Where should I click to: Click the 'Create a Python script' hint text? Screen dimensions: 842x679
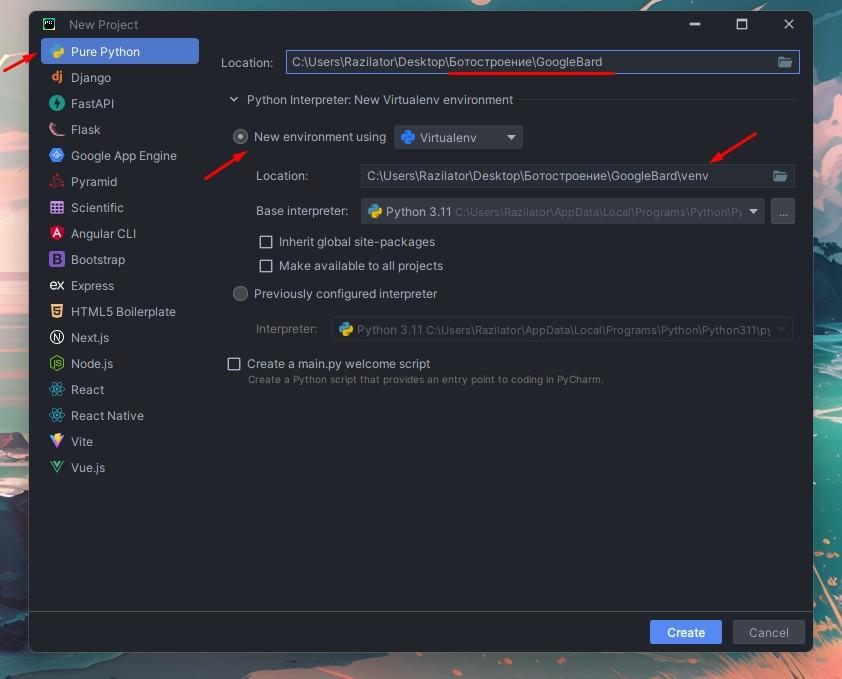point(425,380)
